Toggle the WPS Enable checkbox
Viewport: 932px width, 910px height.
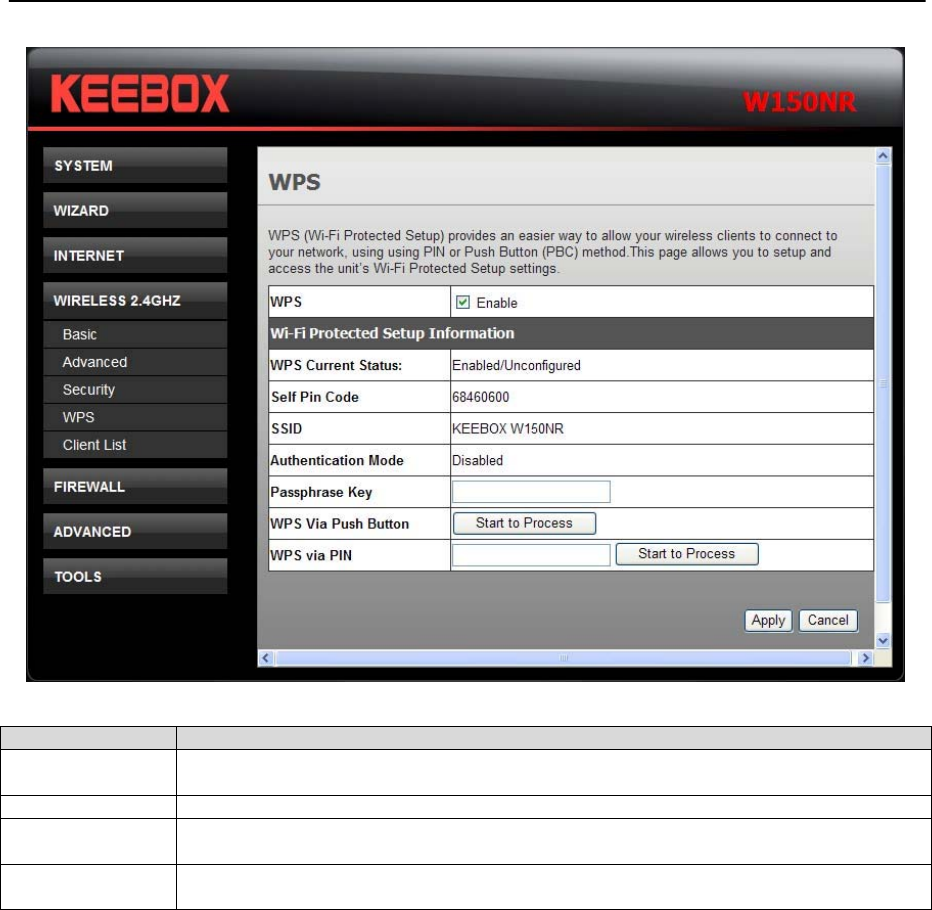click(x=462, y=303)
